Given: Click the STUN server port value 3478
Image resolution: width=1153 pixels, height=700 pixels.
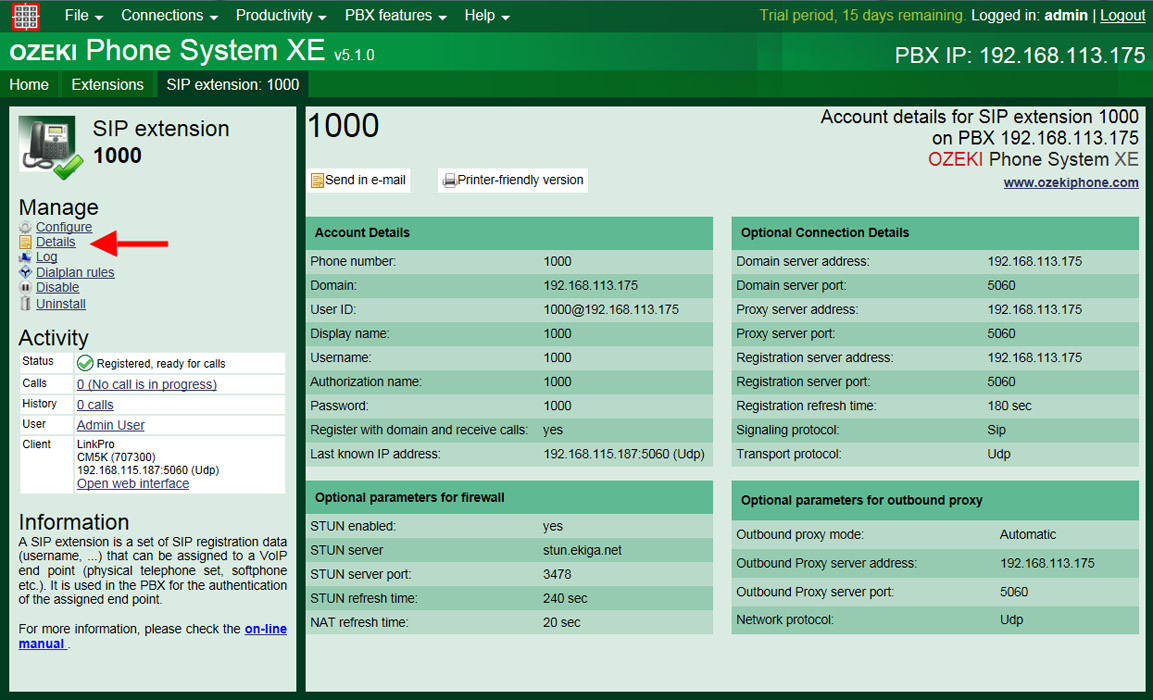Looking at the screenshot, I should tap(557, 574).
